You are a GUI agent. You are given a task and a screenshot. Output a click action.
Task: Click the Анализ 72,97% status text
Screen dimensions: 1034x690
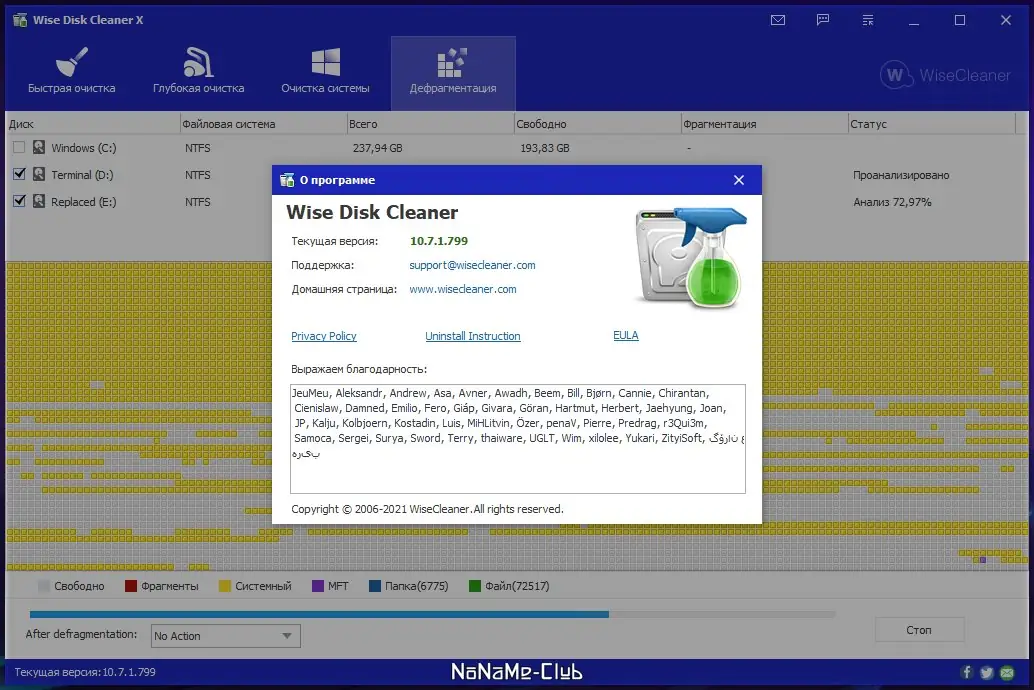coord(892,202)
